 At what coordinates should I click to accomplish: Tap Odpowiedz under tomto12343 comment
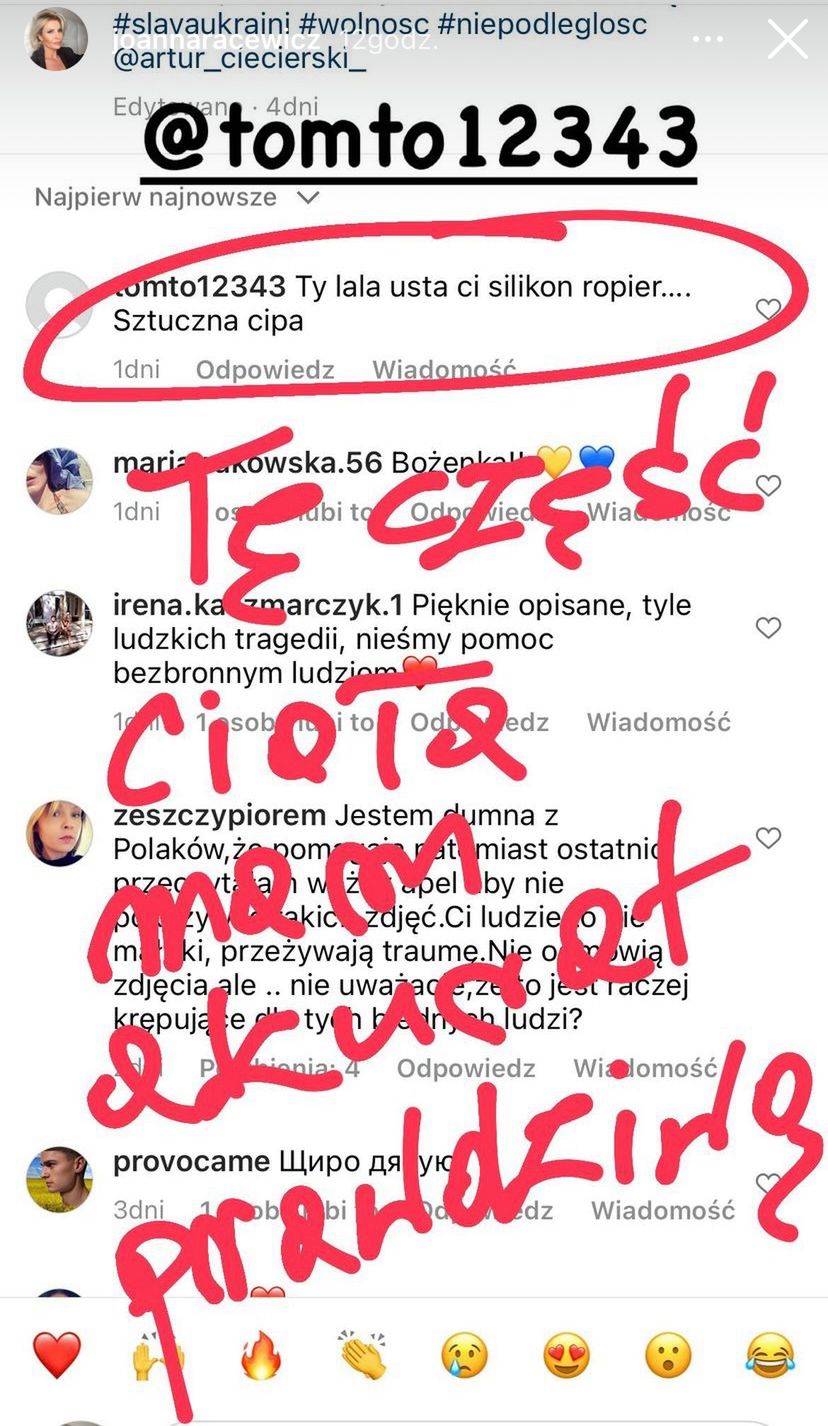(x=265, y=370)
